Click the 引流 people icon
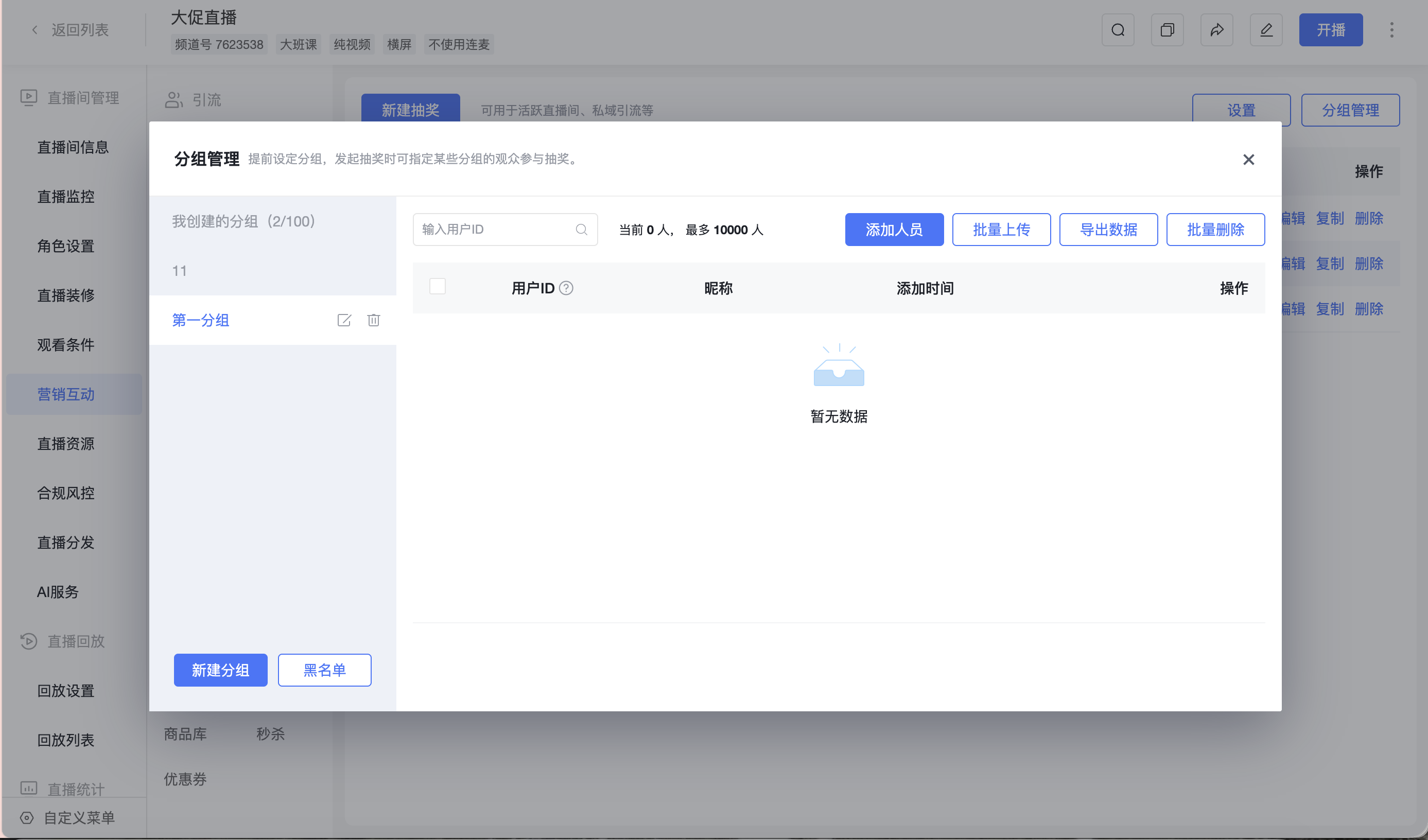1428x840 pixels. [x=174, y=100]
